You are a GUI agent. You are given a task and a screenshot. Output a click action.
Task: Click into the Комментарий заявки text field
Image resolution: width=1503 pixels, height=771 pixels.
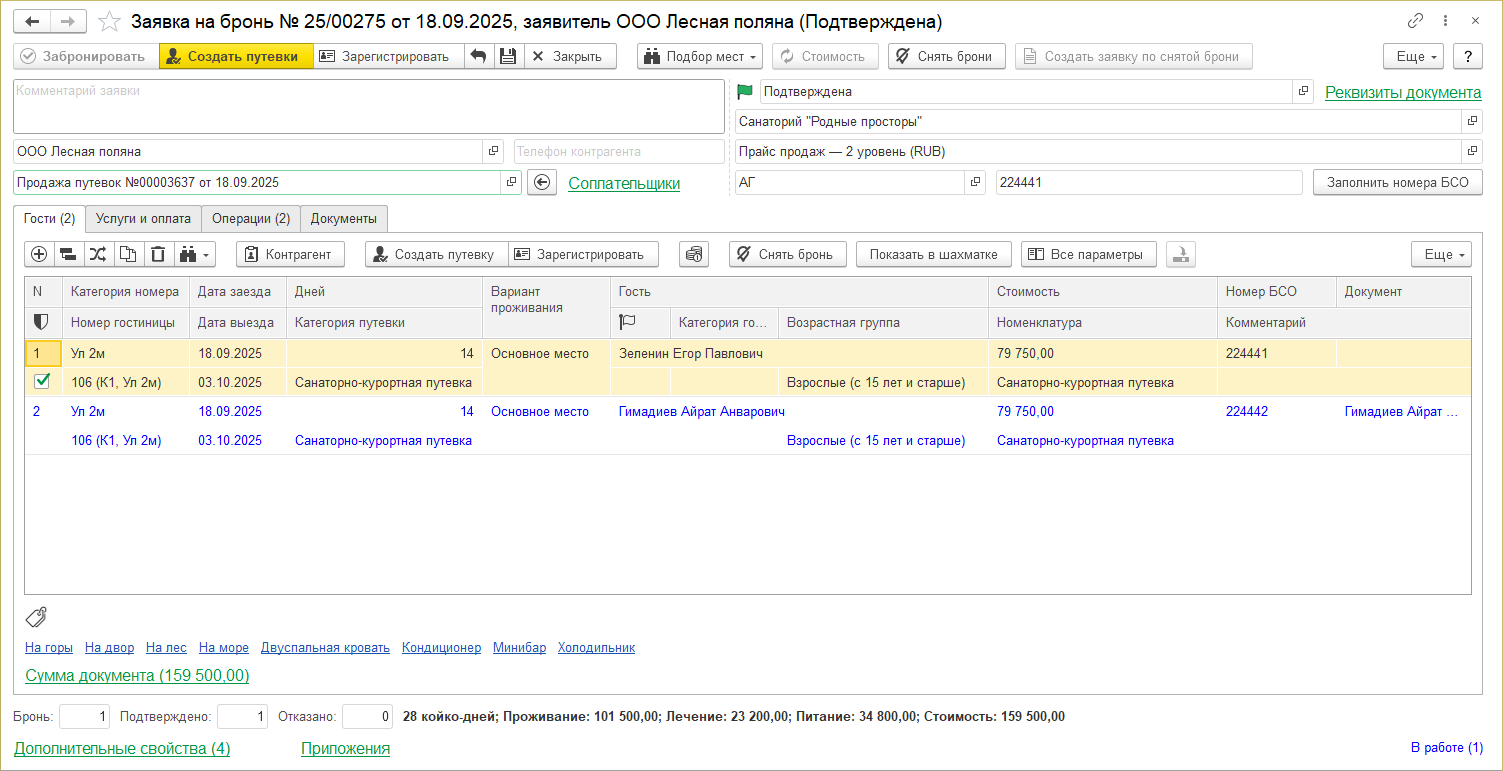point(368,107)
